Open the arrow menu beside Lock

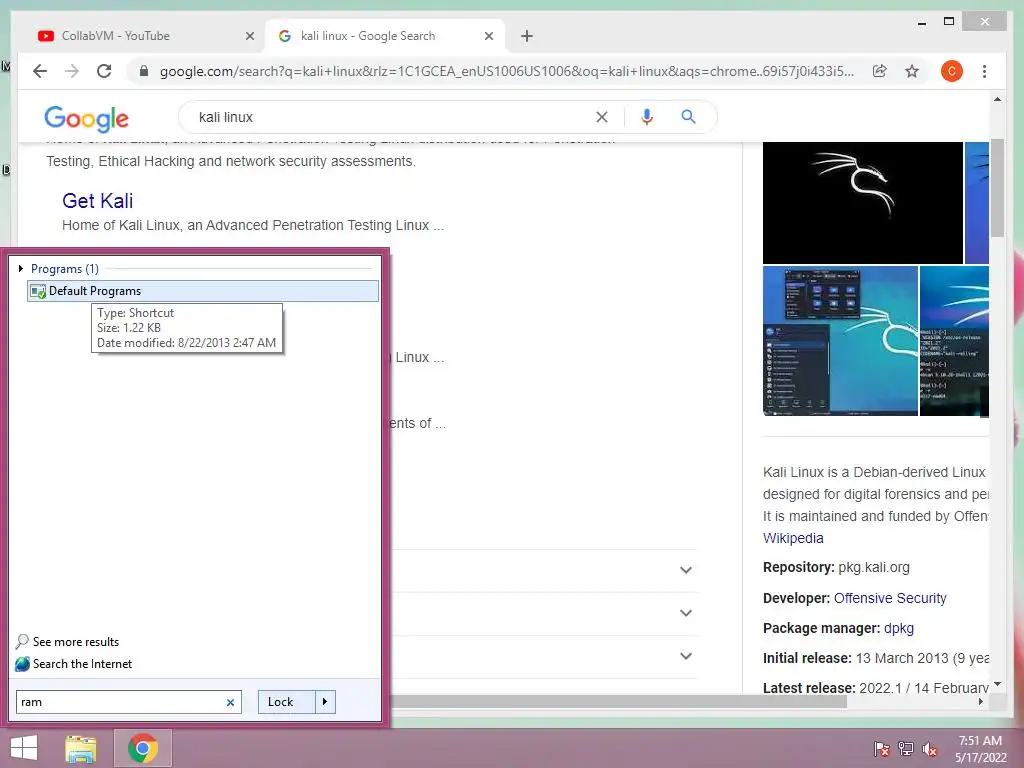tap(325, 702)
